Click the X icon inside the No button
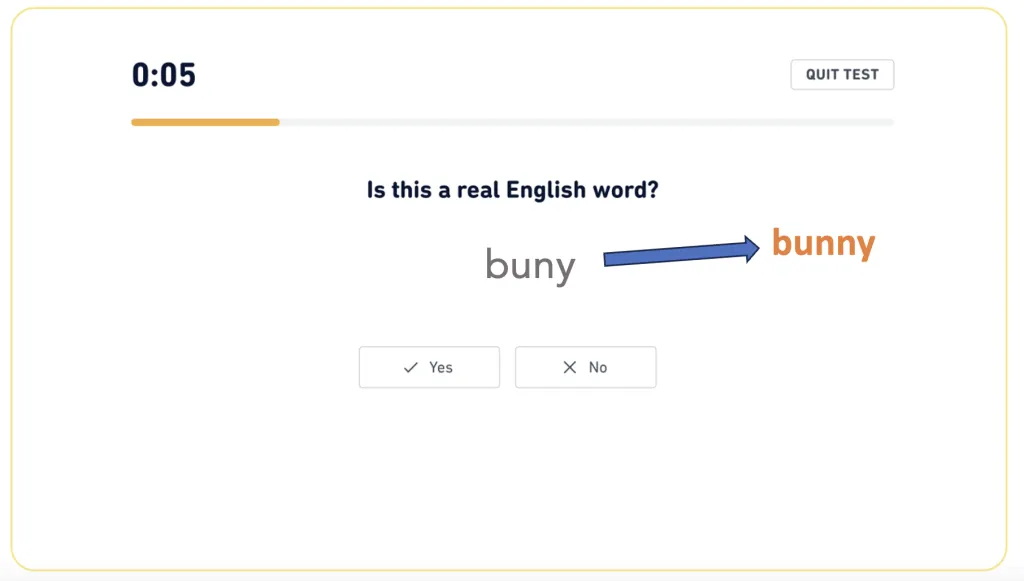The width and height of the screenshot is (1024, 581). pos(569,367)
